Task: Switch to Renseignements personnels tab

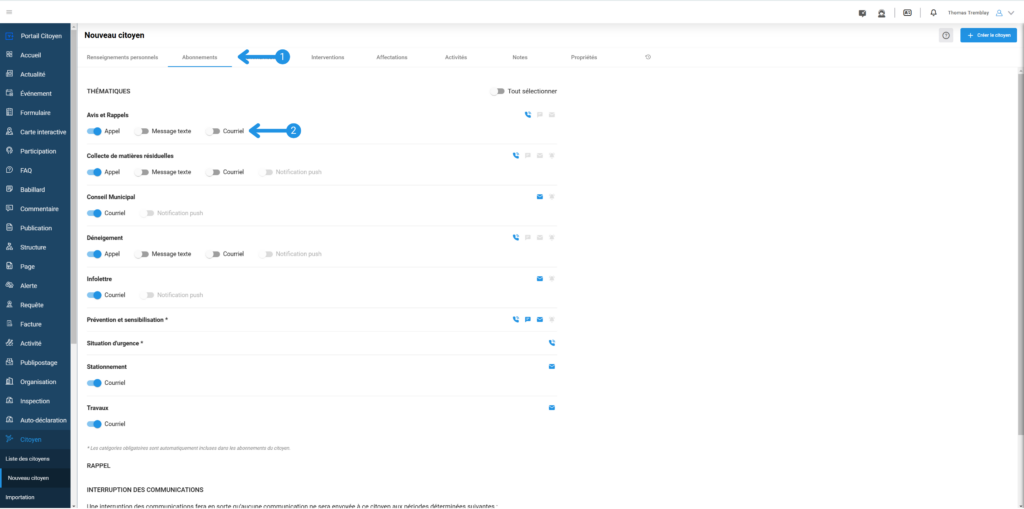Action: click(x=122, y=57)
